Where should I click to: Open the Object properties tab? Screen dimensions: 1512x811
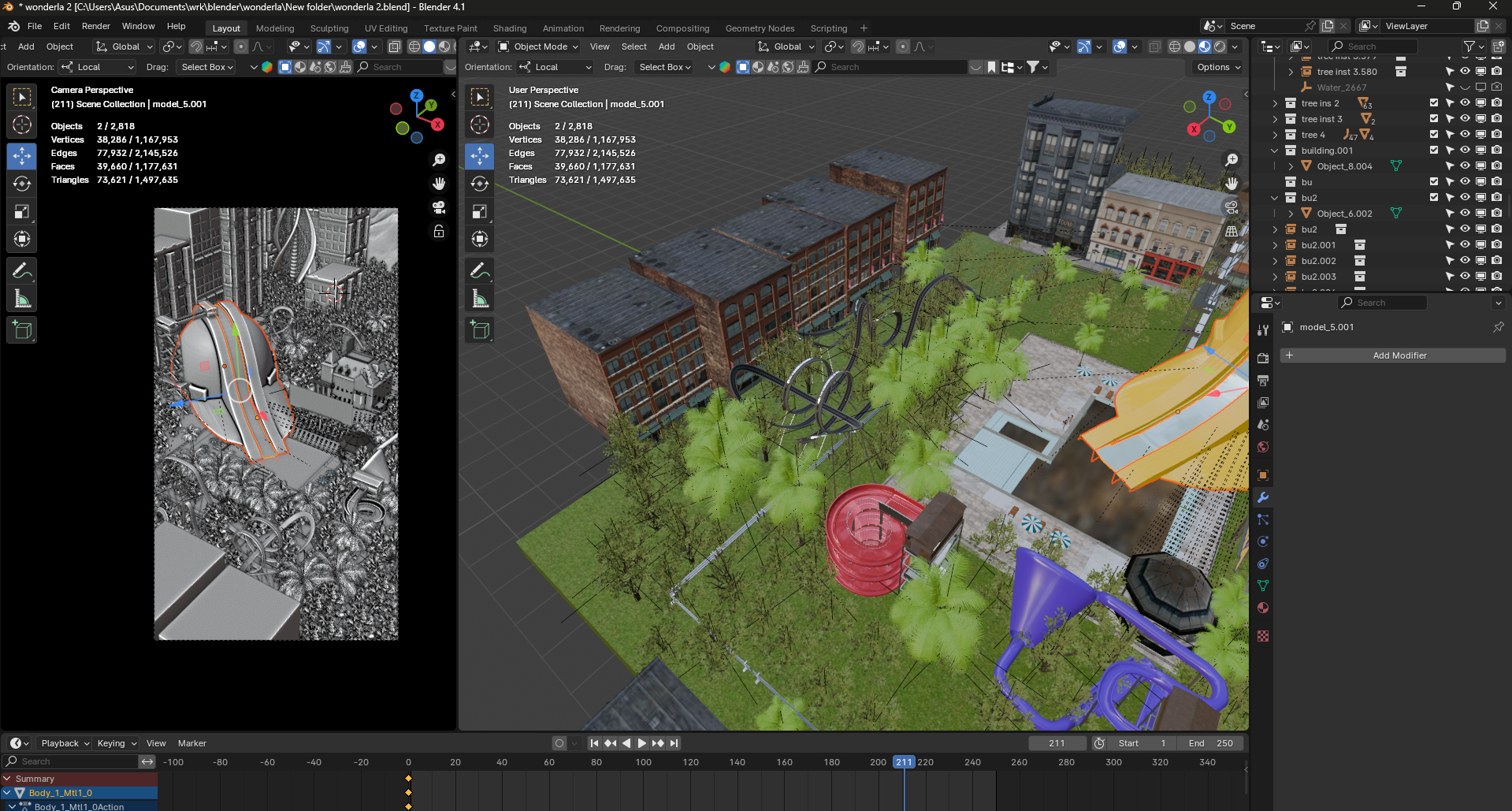coord(1263,475)
